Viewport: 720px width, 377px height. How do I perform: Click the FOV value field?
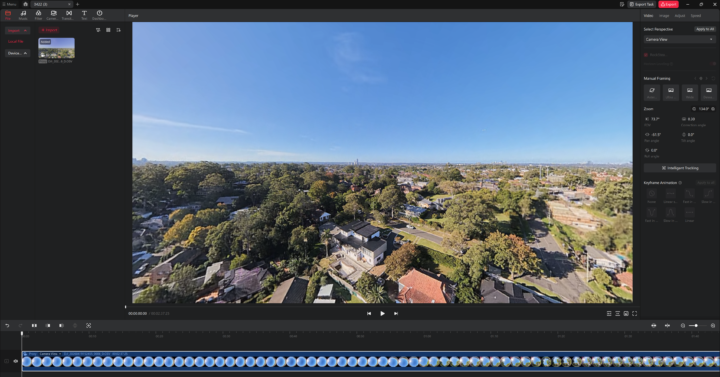[x=655, y=119]
